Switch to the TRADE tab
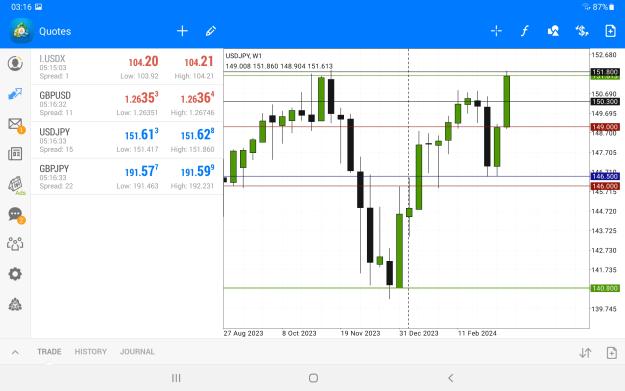Image resolution: width=625 pixels, height=391 pixels. tap(49, 352)
